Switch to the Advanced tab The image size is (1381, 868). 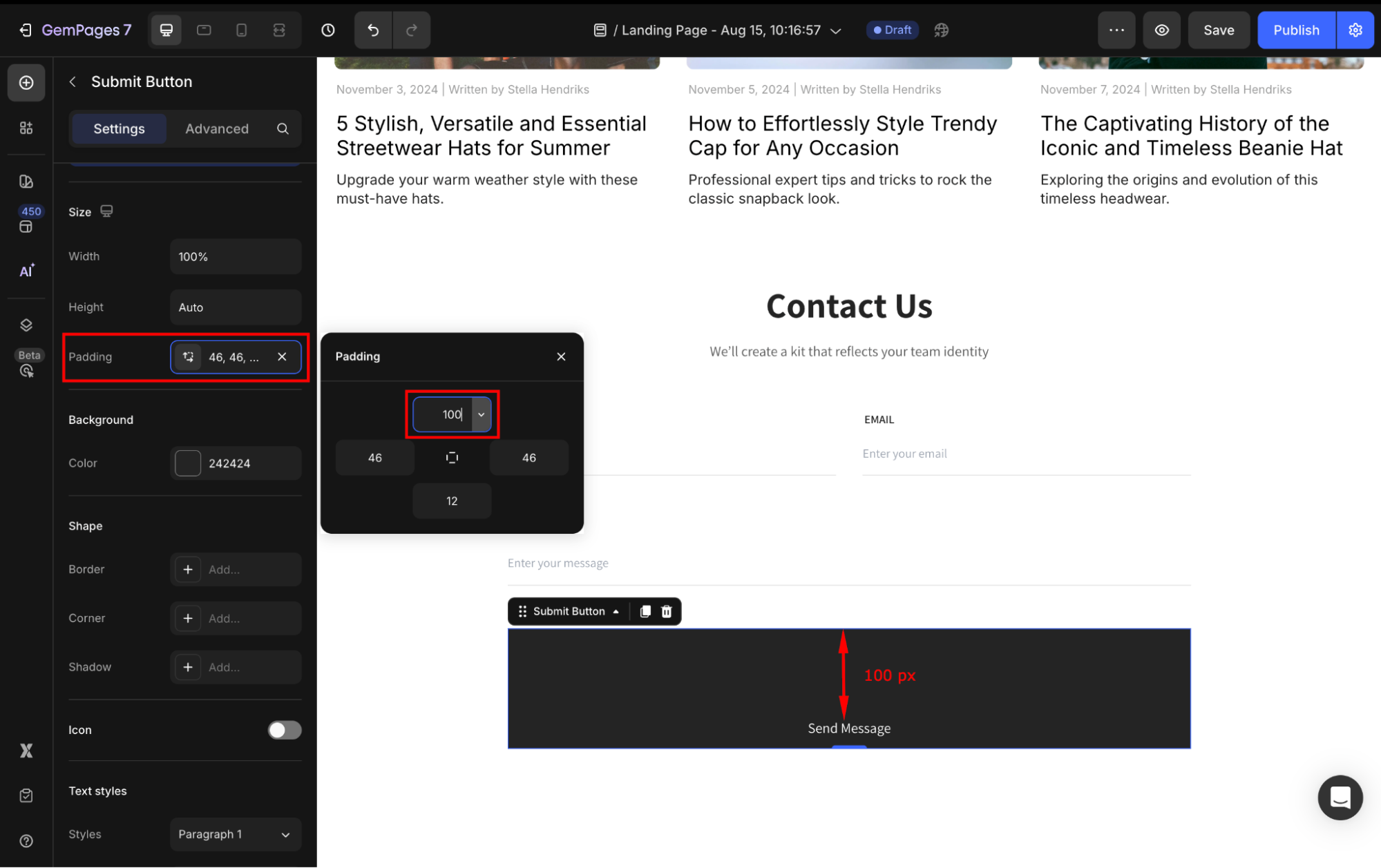click(x=217, y=128)
